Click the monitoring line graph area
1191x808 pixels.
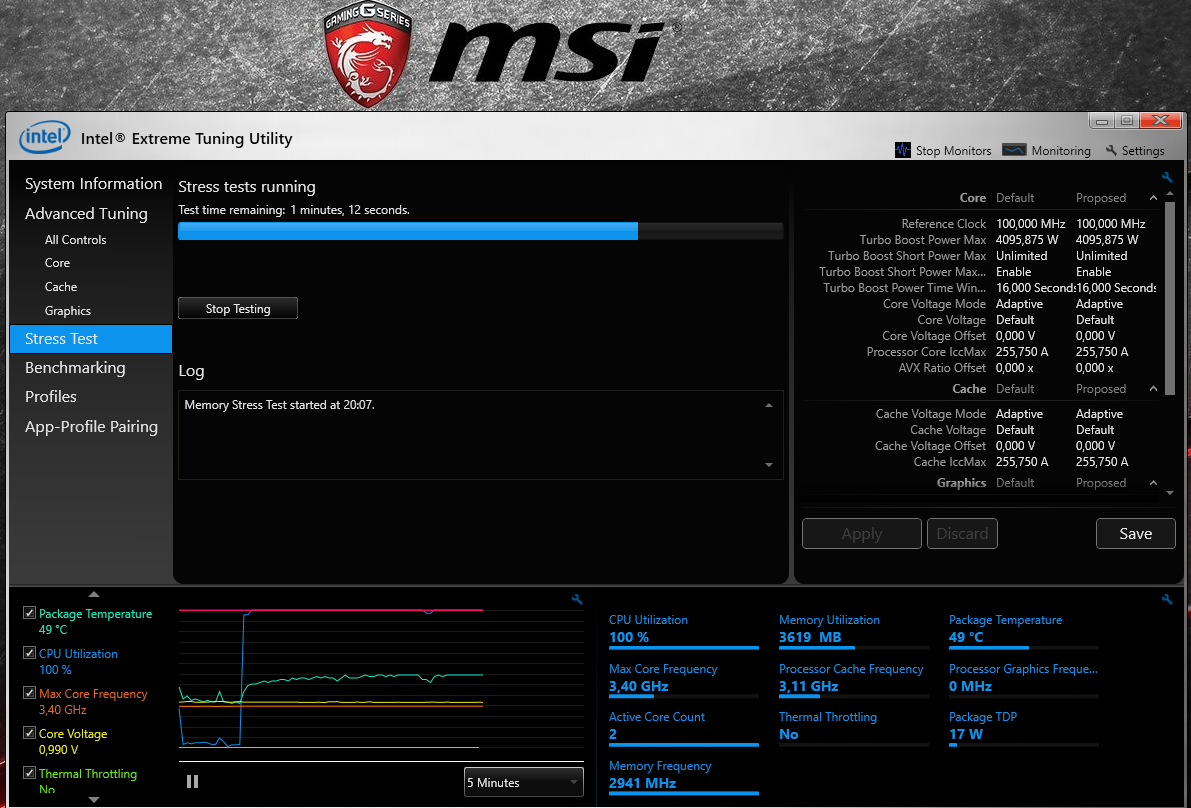coord(381,680)
